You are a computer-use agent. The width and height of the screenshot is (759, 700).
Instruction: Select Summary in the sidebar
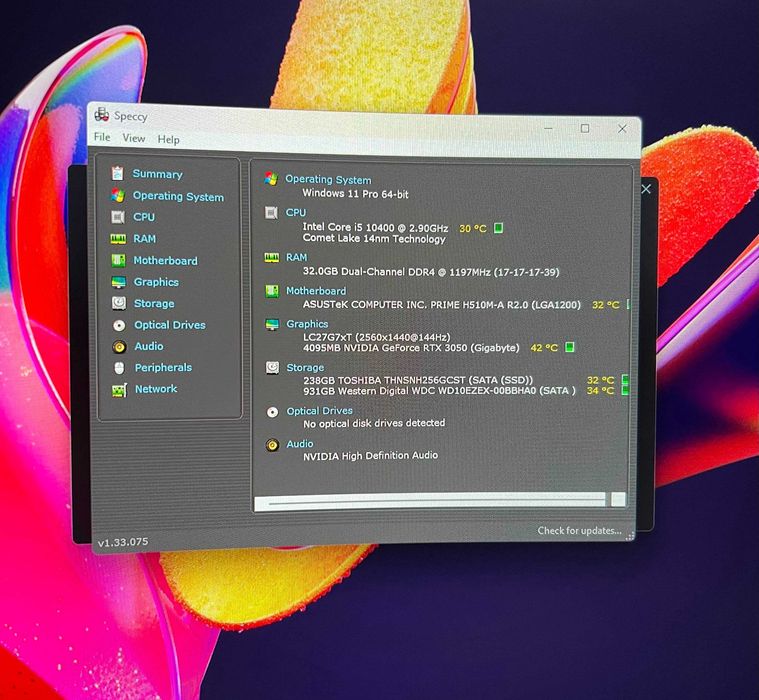pyautogui.click(x=157, y=174)
